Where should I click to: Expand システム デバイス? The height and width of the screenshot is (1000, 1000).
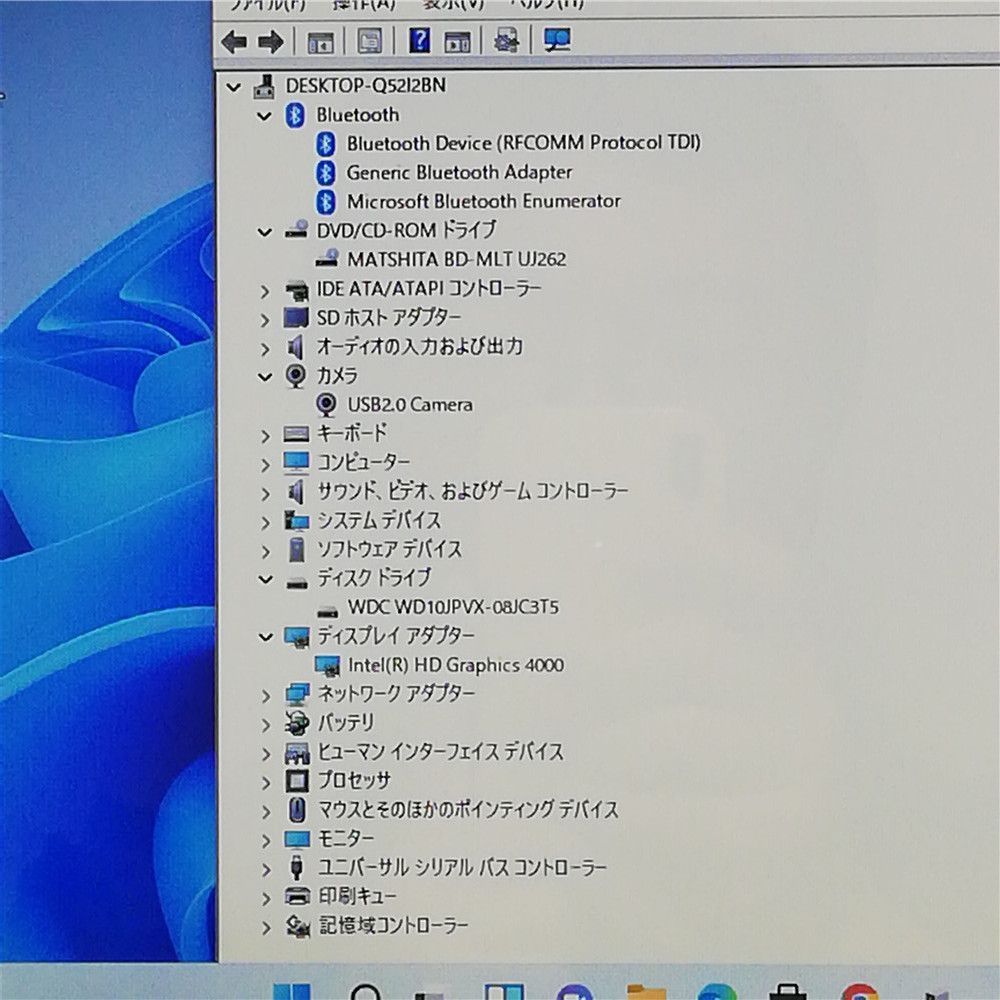click(265, 522)
